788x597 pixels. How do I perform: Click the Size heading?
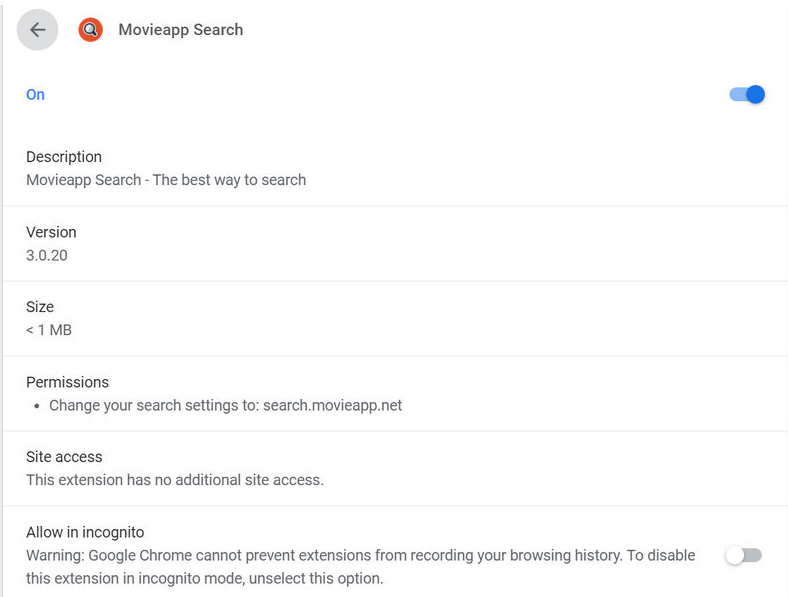40,307
